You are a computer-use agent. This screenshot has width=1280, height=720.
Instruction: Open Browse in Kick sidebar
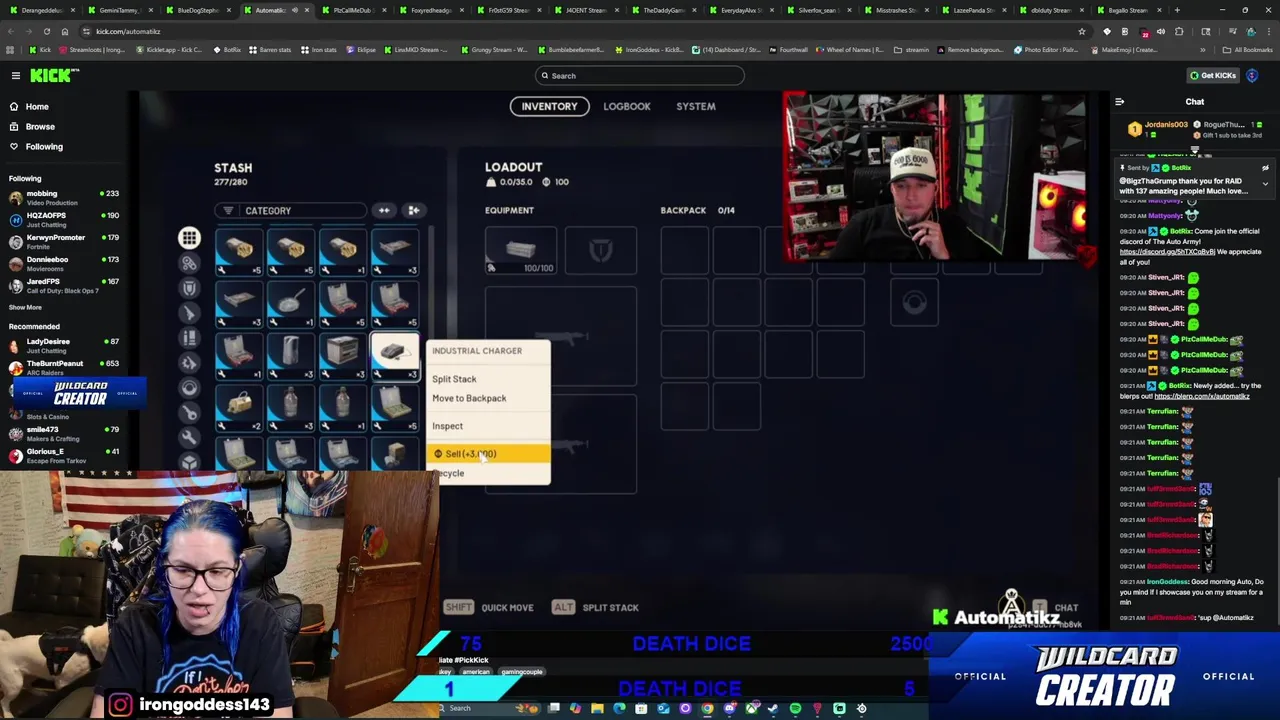coord(40,126)
